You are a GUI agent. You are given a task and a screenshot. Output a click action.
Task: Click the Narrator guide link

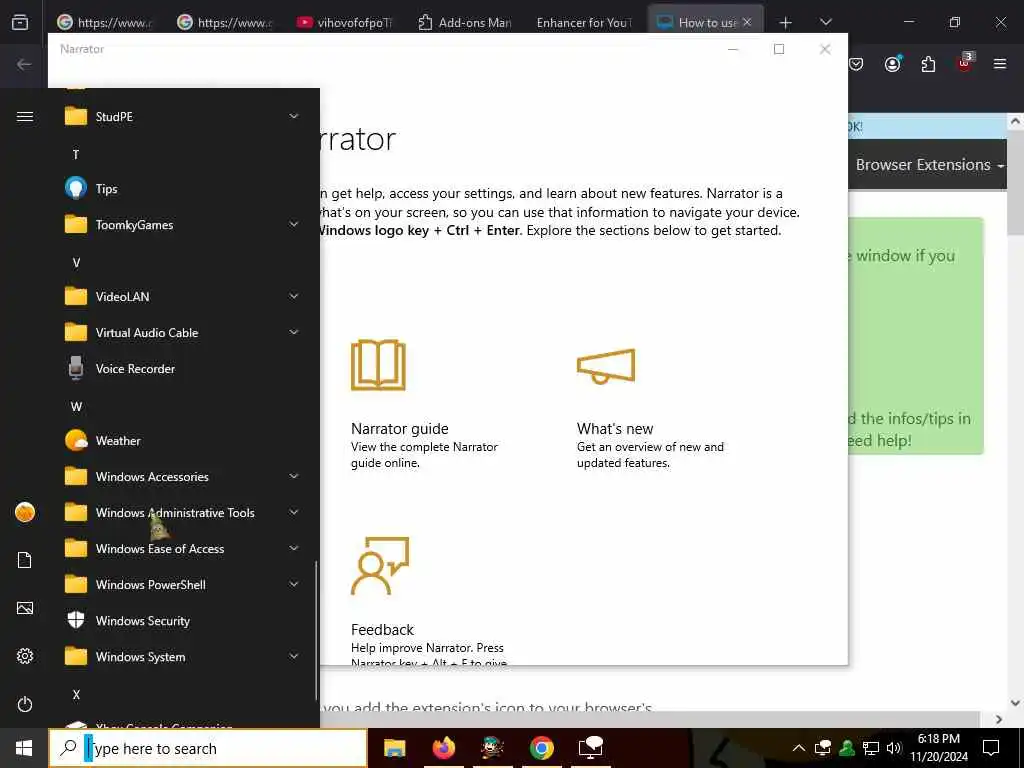point(400,428)
